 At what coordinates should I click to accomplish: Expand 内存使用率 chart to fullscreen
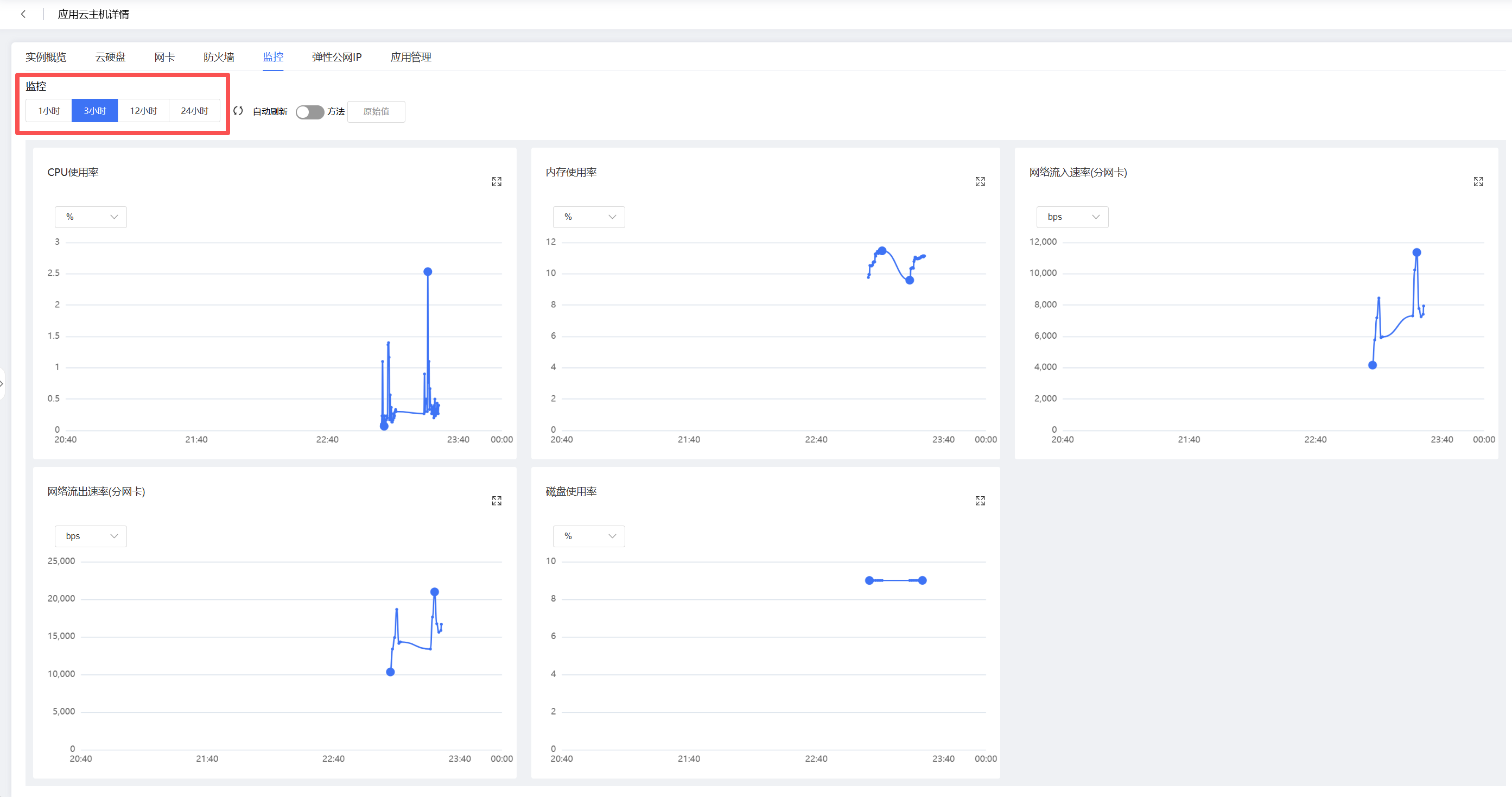[980, 181]
